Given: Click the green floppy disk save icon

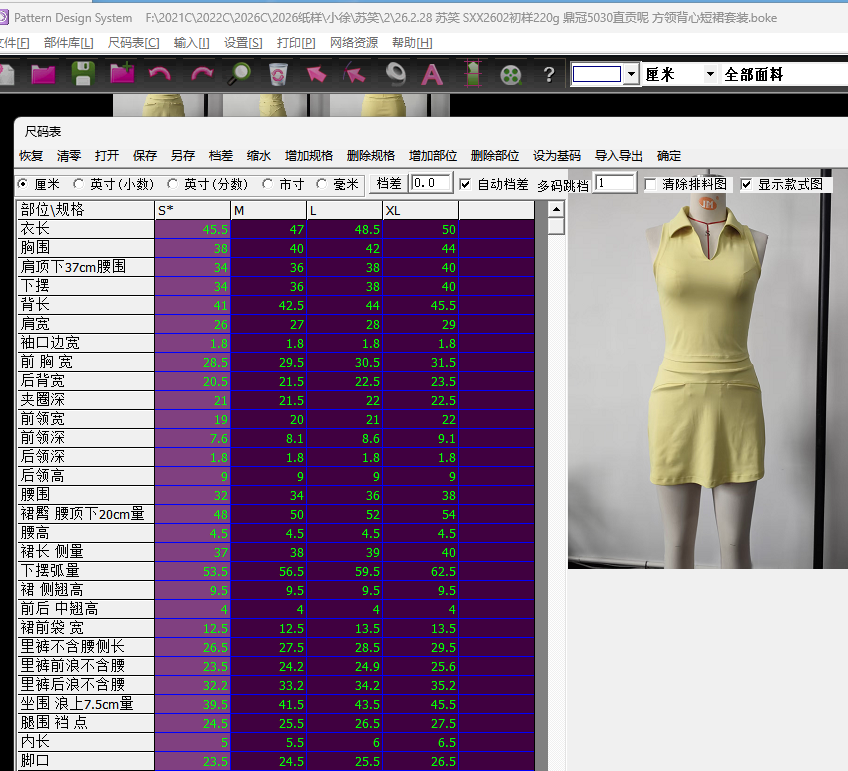Looking at the screenshot, I should coord(82,74).
